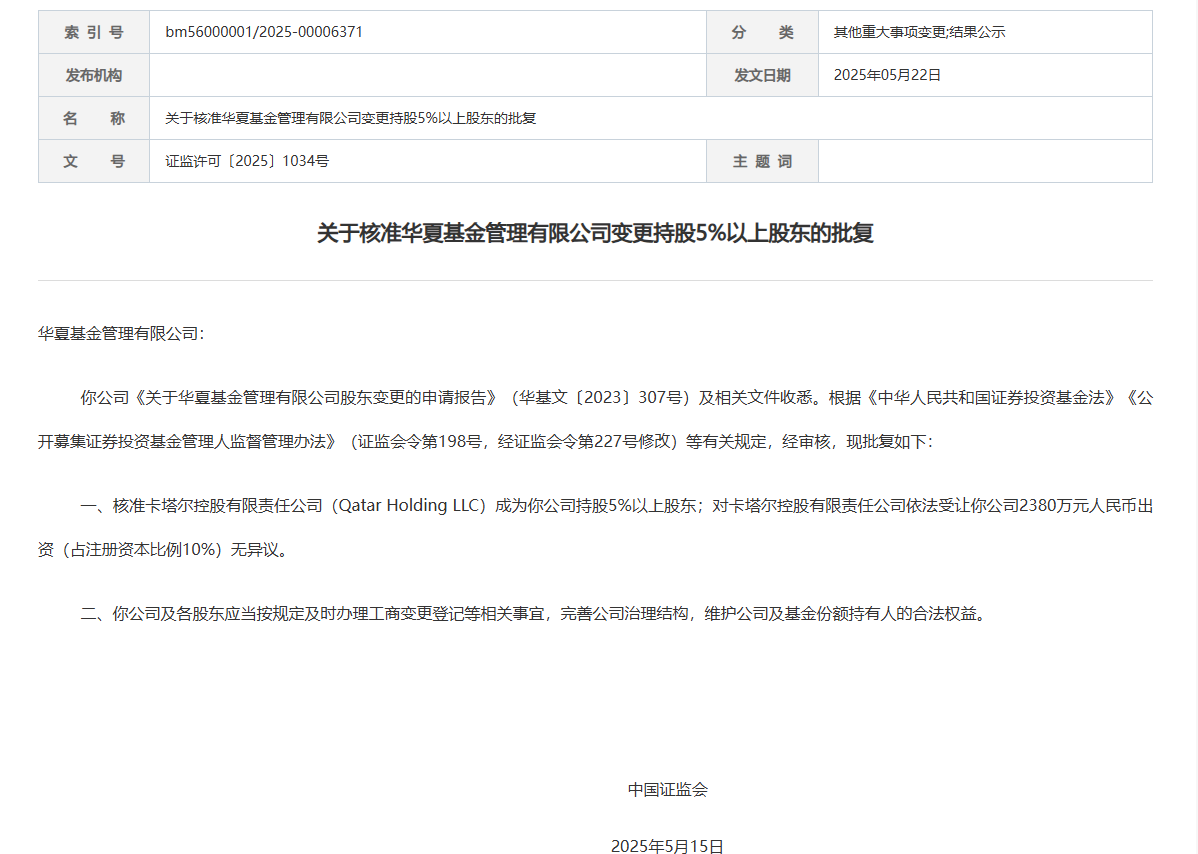Click the text (华基文〔2023〕307号)
1198x854 pixels.
click(x=600, y=398)
